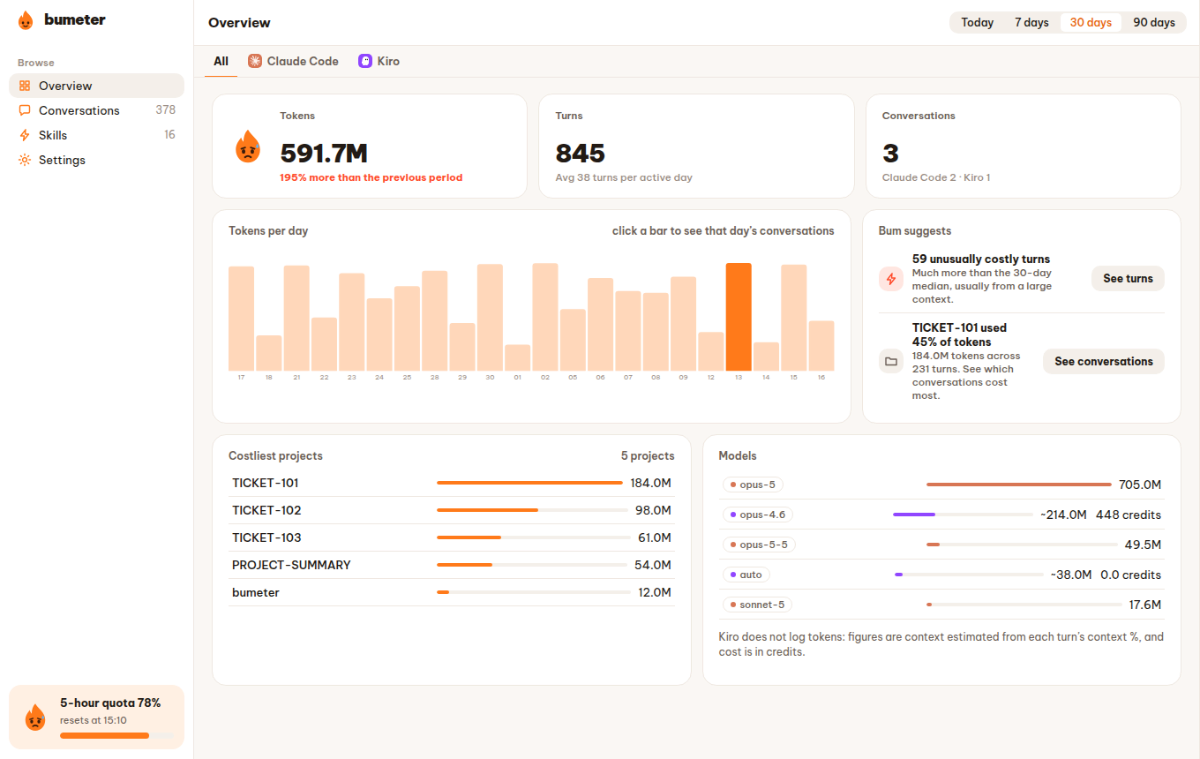The height and width of the screenshot is (759, 1200).
Task: Click the bumeter project row
Action: 451,592
